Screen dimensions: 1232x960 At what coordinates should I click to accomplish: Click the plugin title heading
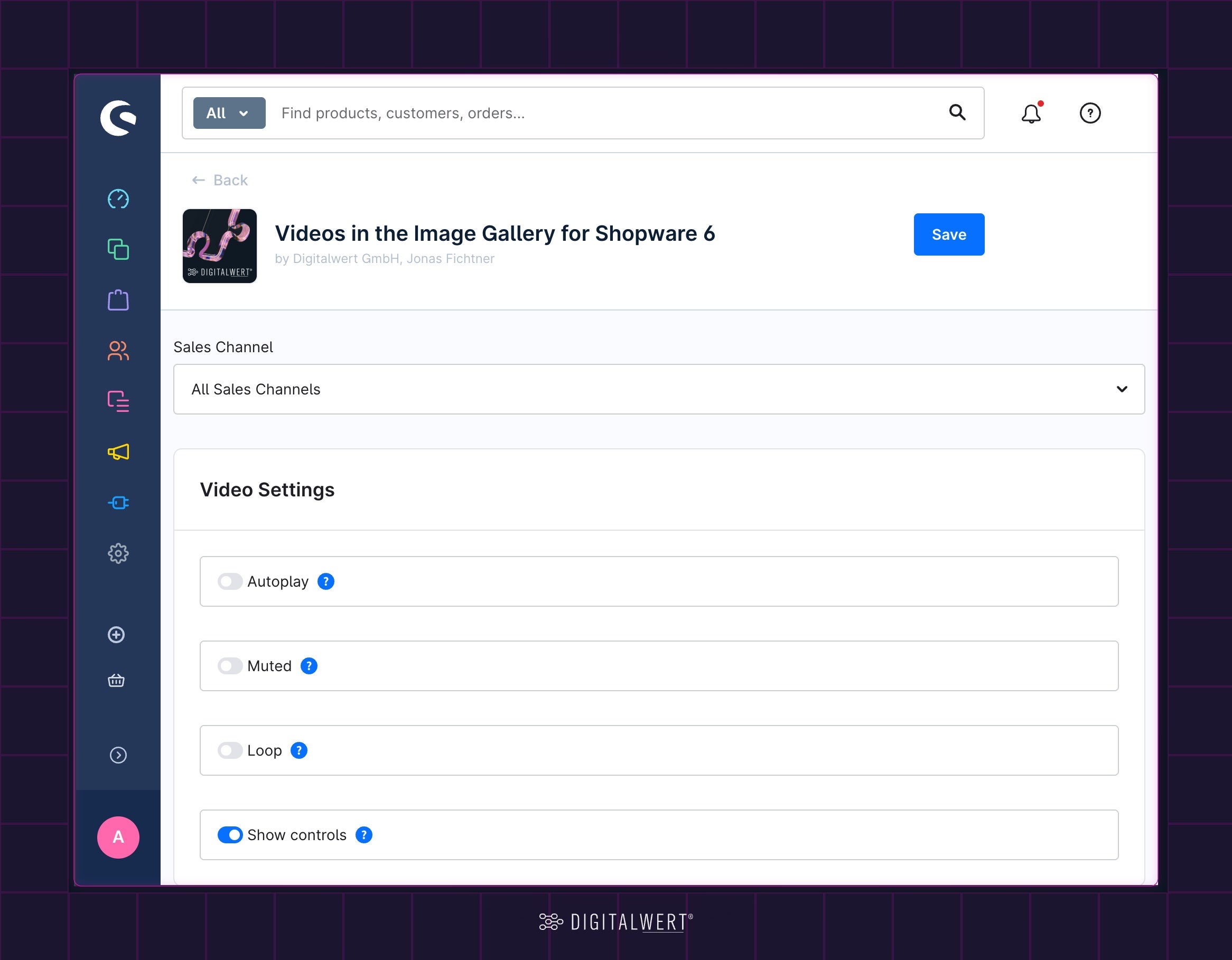coord(494,233)
